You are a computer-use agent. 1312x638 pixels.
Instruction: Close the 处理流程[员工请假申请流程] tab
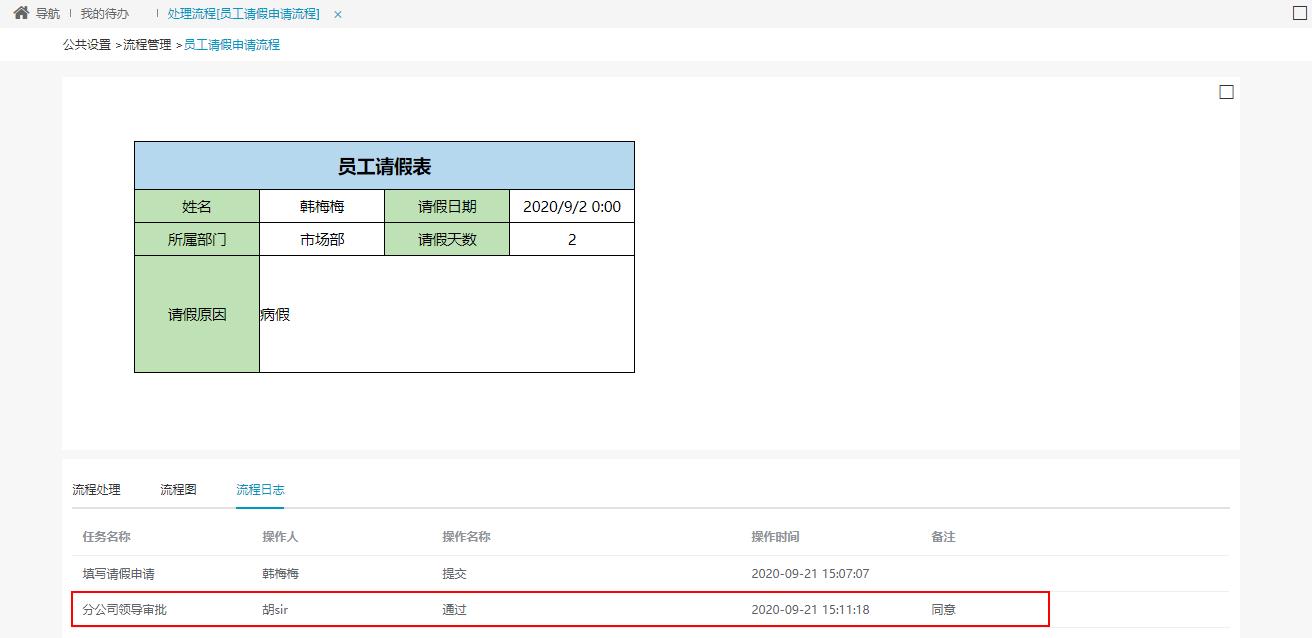coord(337,14)
